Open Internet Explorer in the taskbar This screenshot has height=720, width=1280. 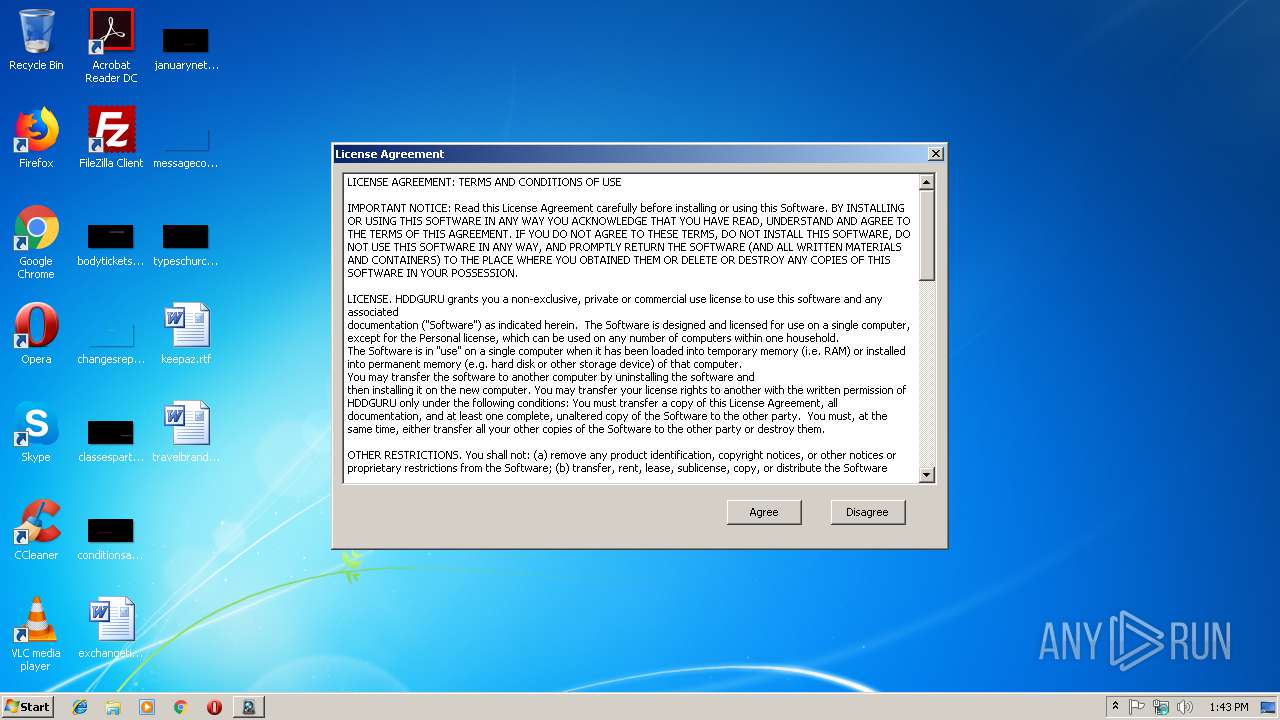click(80, 707)
